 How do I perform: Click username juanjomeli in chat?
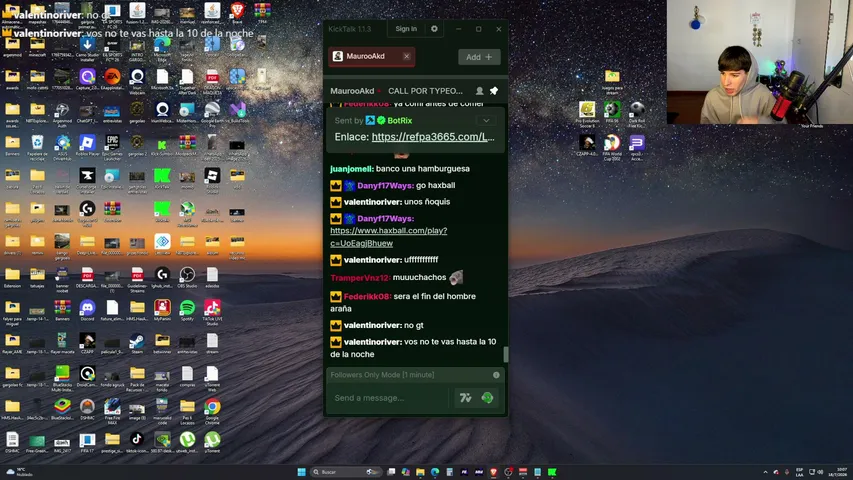[x=351, y=169]
